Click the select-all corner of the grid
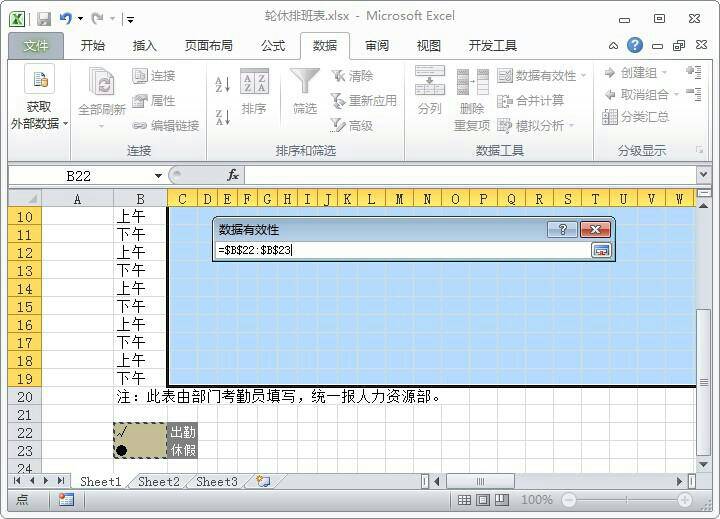The height and width of the screenshot is (519, 720). (25, 198)
